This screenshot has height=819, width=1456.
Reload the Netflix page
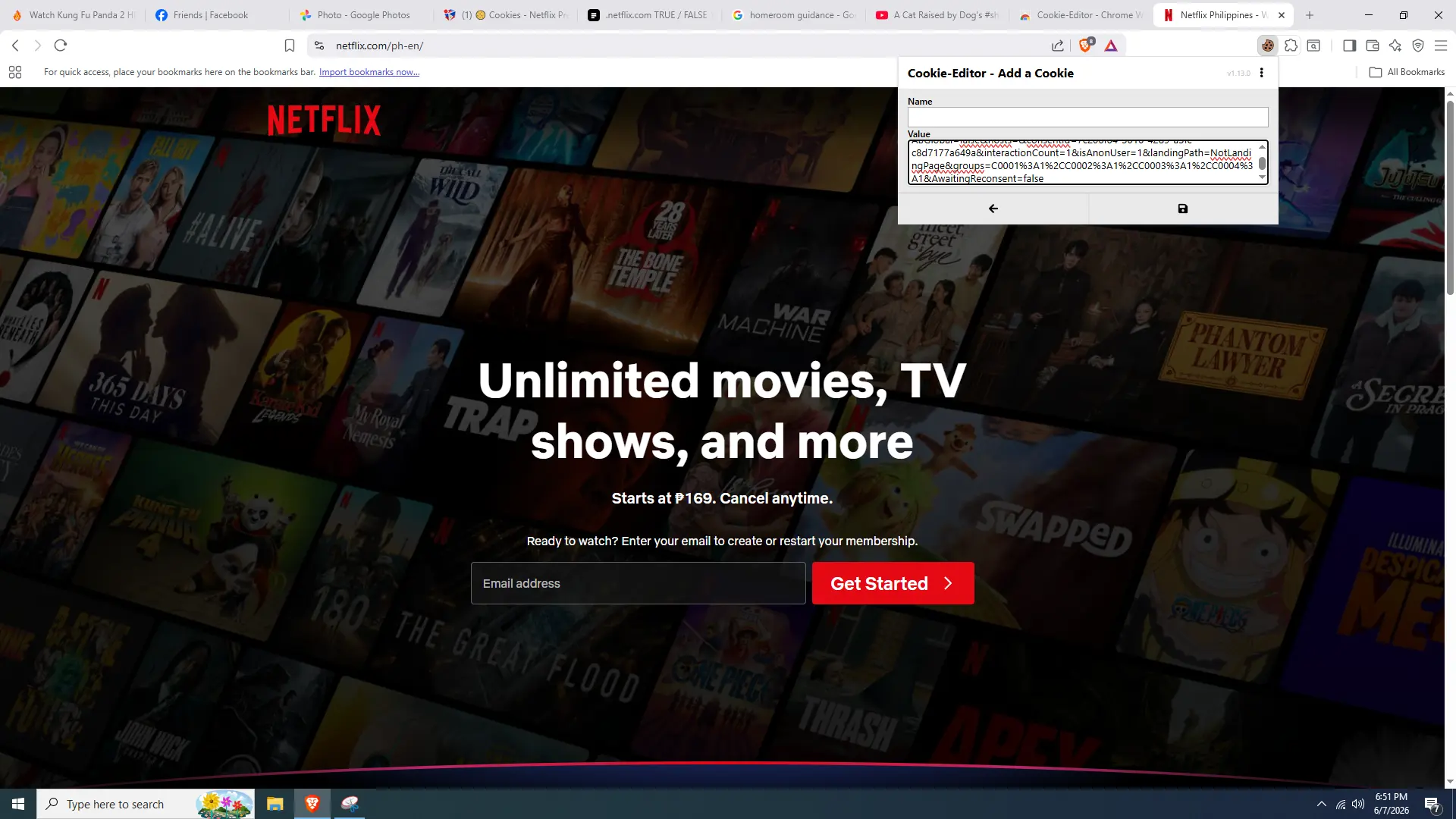click(61, 45)
